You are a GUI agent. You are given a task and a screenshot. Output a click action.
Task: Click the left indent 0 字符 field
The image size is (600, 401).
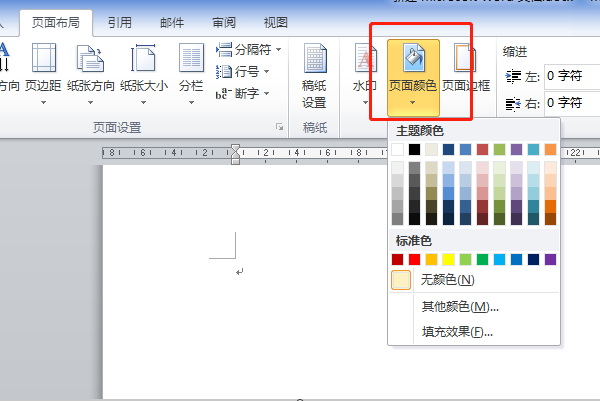click(x=572, y=76)
